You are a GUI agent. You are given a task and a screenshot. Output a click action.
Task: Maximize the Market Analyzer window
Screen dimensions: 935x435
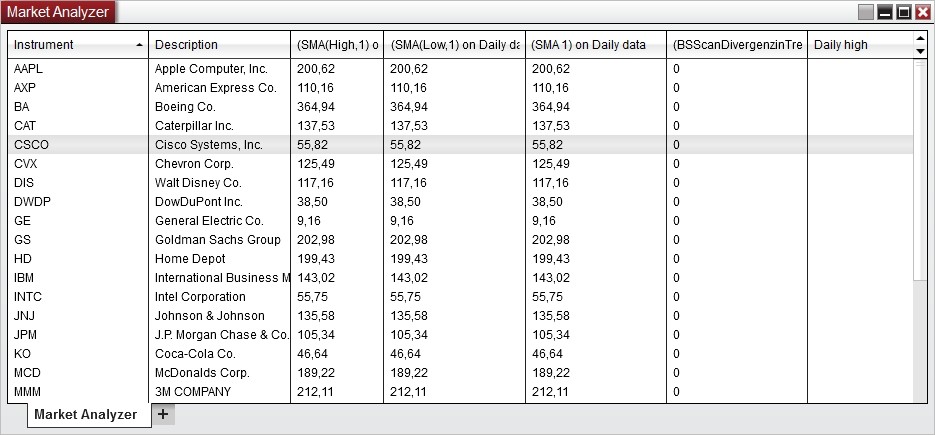904,12
